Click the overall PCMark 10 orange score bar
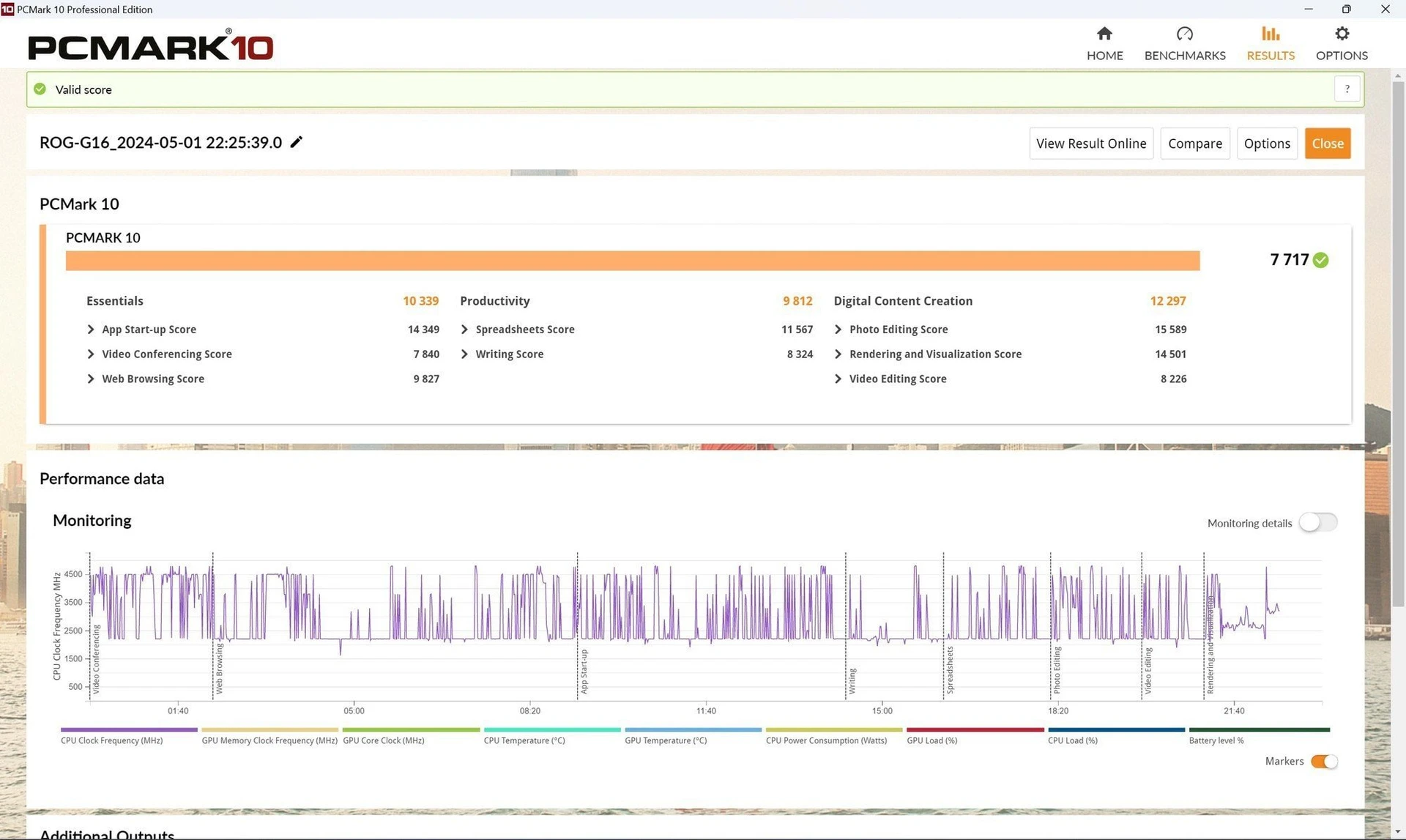 (x=633, y=261)
